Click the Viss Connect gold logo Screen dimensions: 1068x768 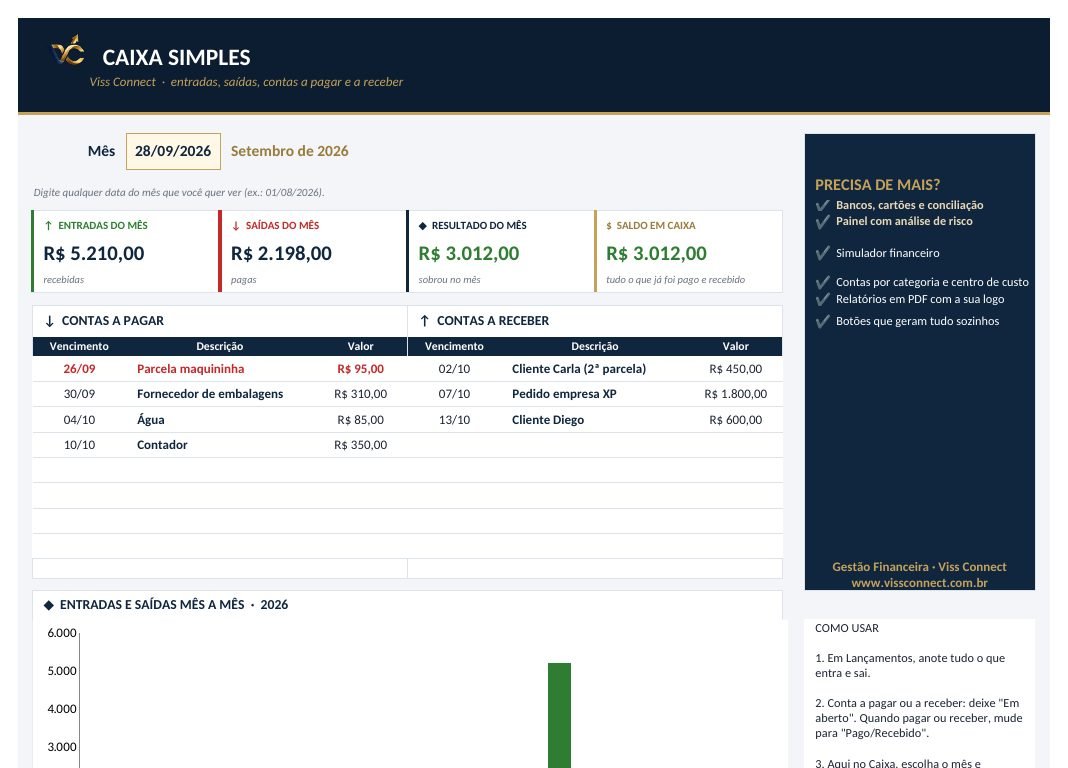pyautogui.click(x=68, y=50)
